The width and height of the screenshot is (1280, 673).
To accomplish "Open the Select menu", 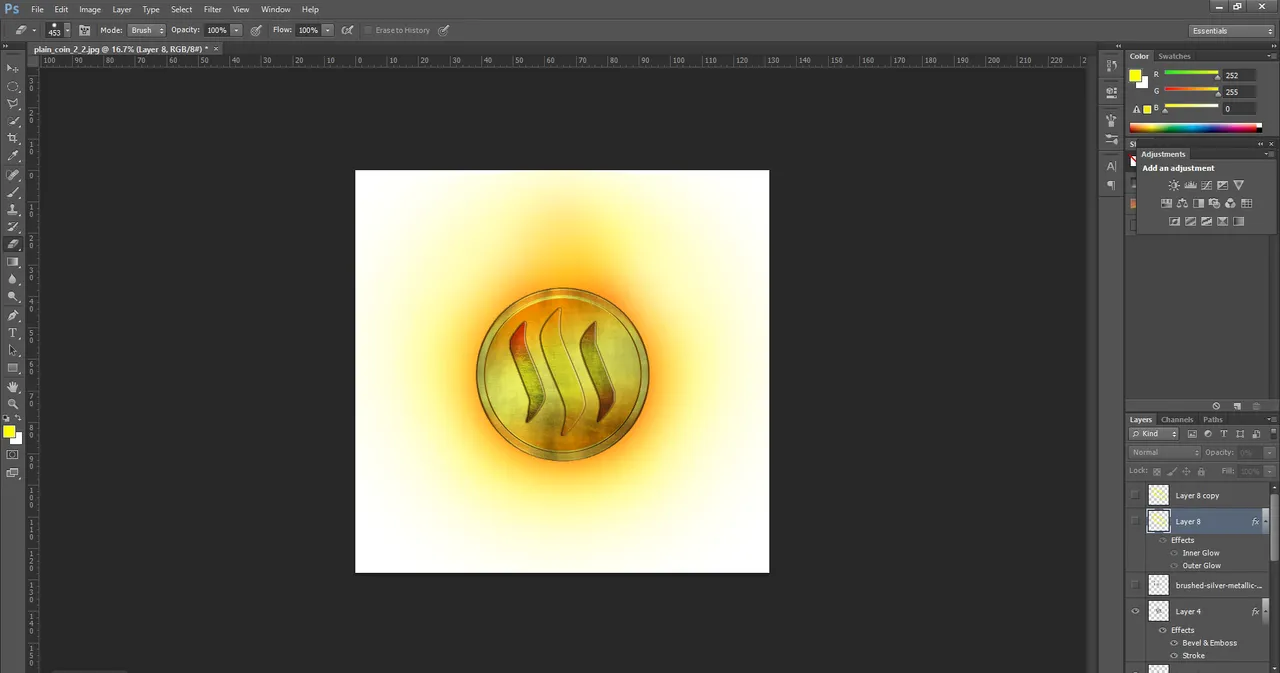I will point(181,9).
